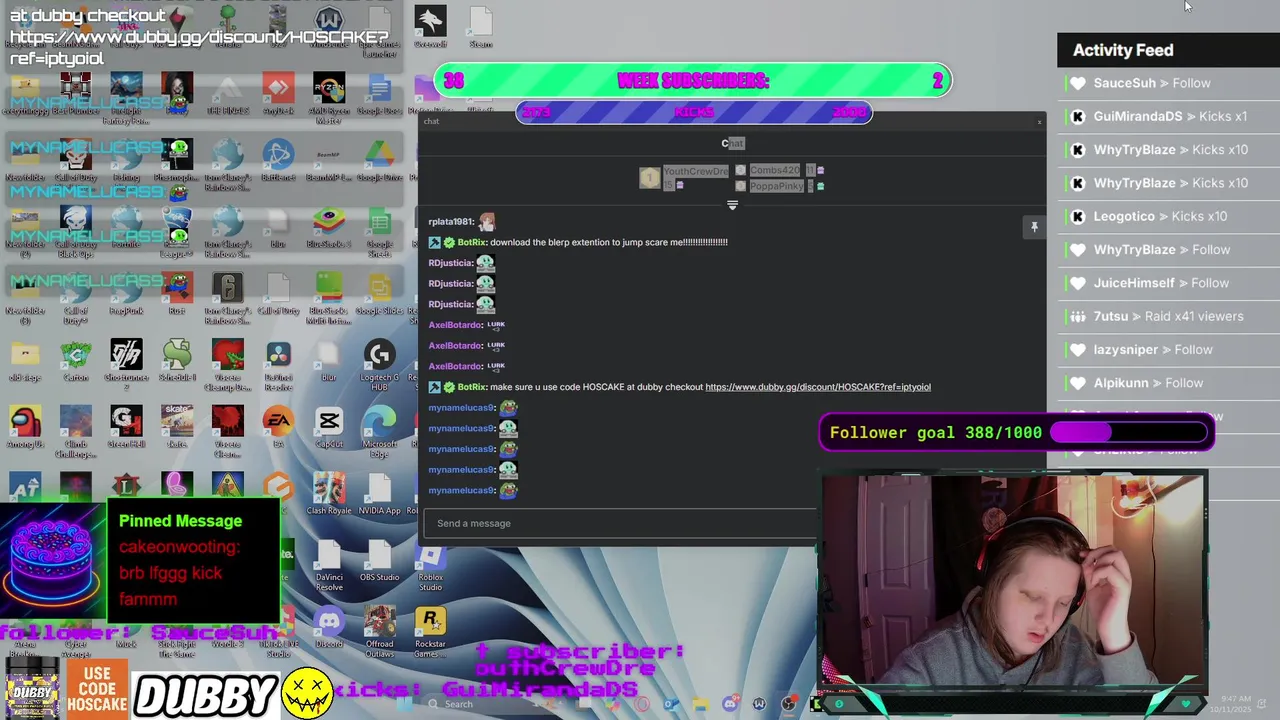Launch OBS Studio from the desktop

pyautogui.click(x=379, y=561)
